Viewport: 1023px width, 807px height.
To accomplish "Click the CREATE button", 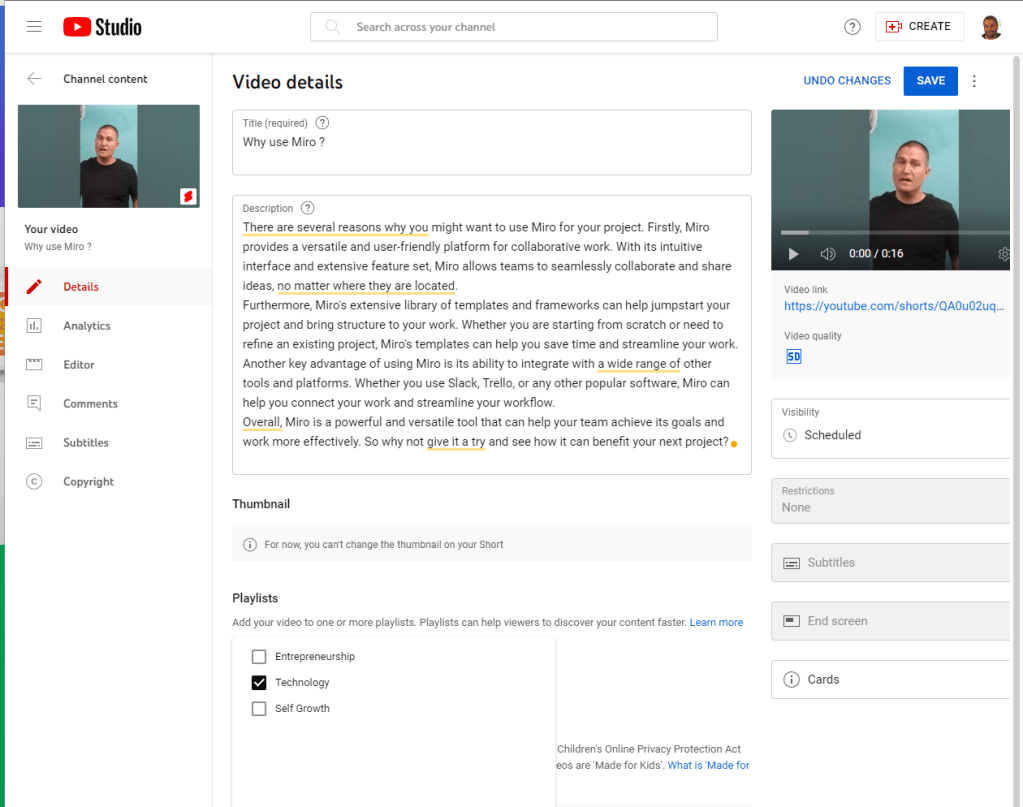I will (919, 27).
